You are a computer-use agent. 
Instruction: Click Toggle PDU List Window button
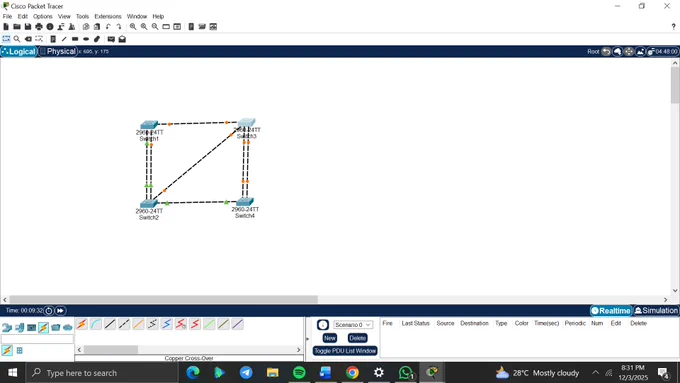(345, 351)
